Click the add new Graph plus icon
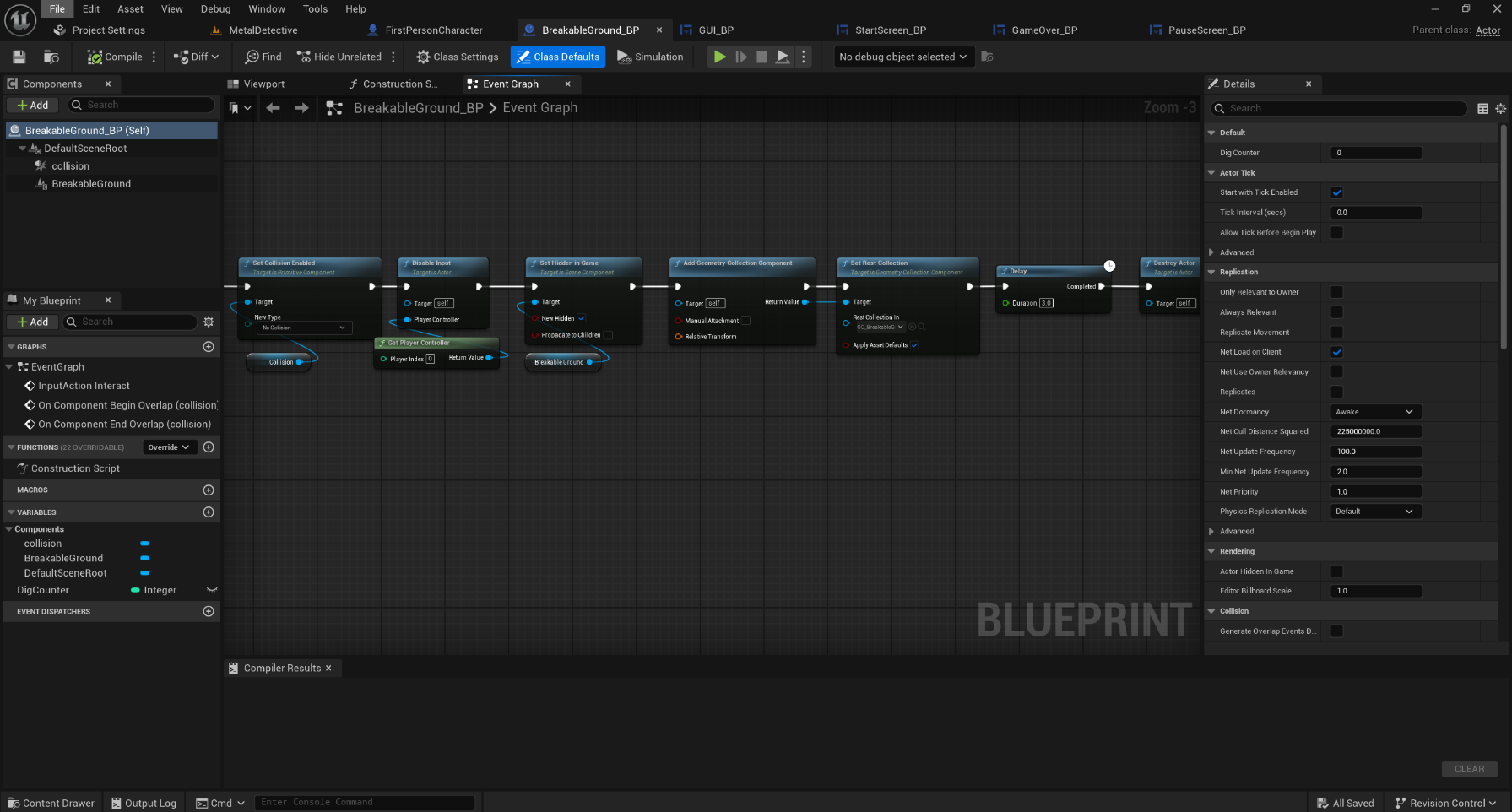This screenshot has height=812, width=1512. tap(209, 347)
